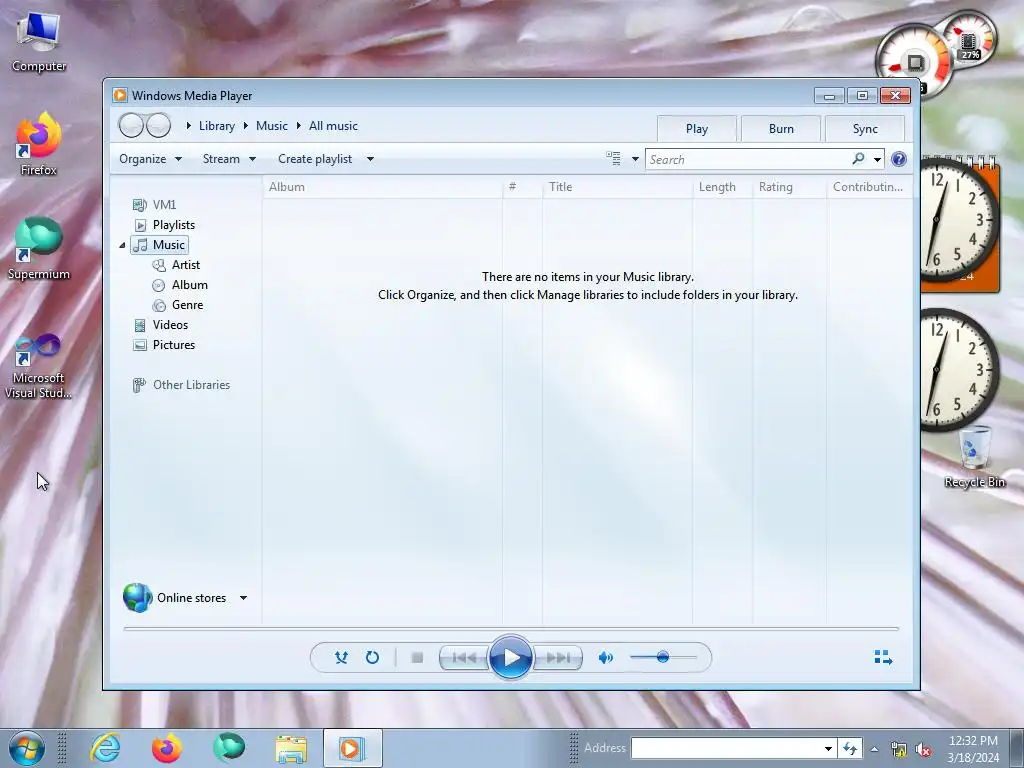Toggle repeat mode button
Viewport: 1024px width, 768px height.
tap(372, 658)
